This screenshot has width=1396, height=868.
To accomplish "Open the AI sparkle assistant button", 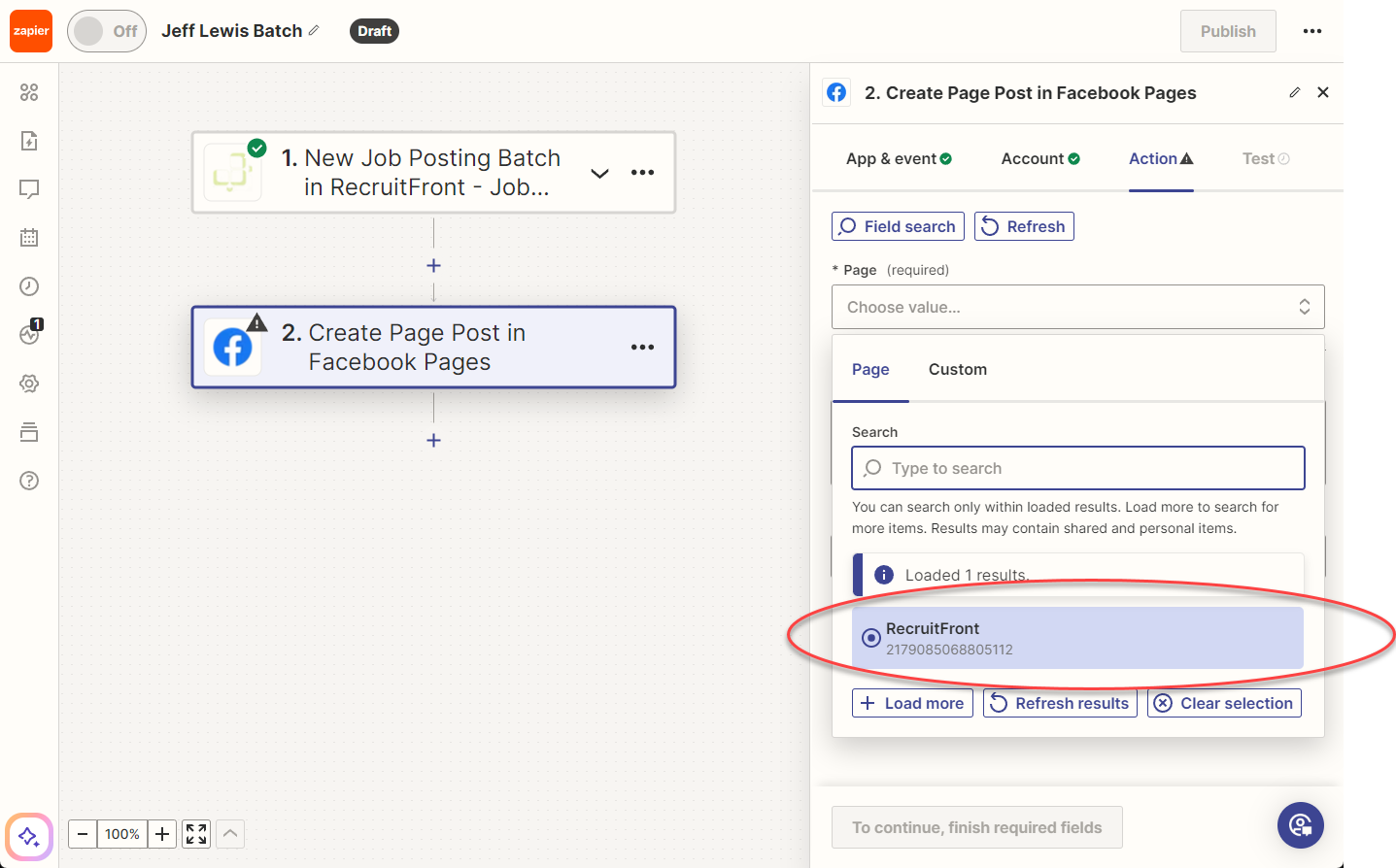I will (29, 836).
